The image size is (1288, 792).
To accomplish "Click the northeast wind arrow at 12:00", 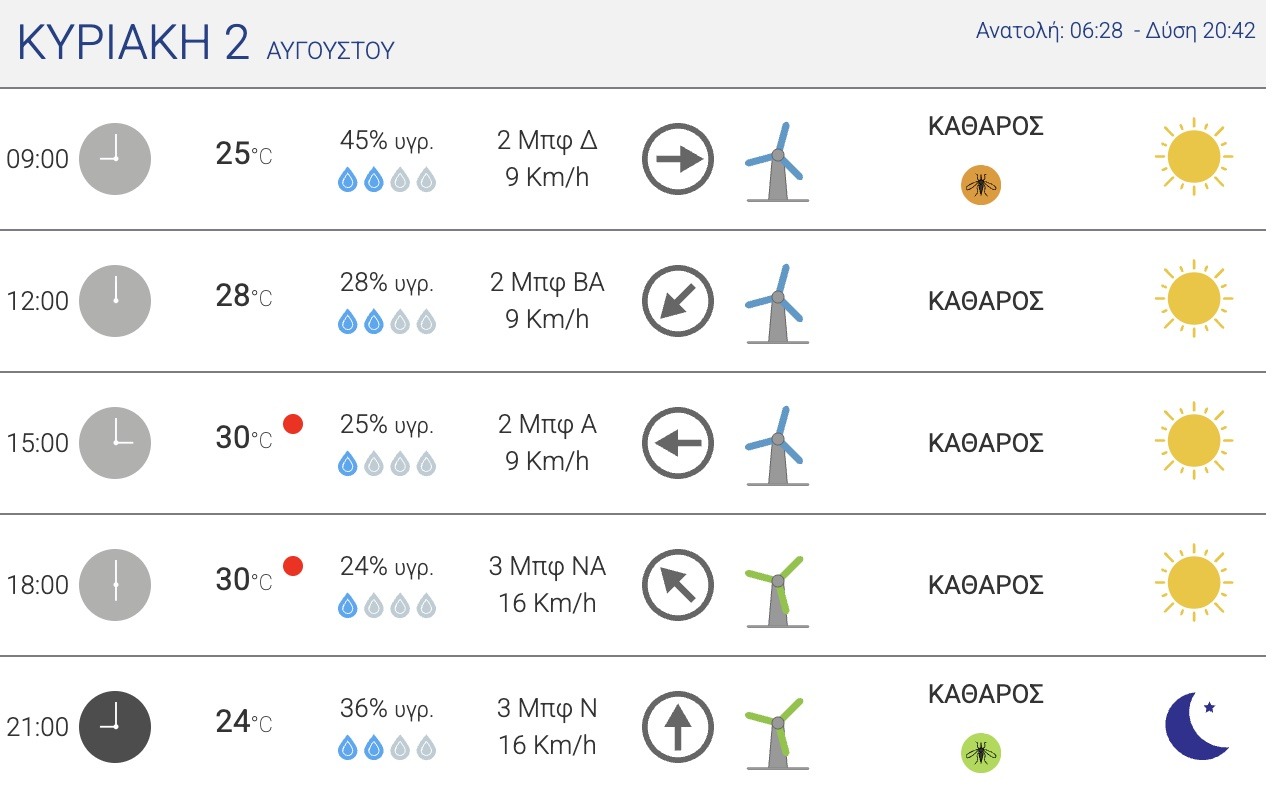I will pyautogui.click(x=677, y=301).
